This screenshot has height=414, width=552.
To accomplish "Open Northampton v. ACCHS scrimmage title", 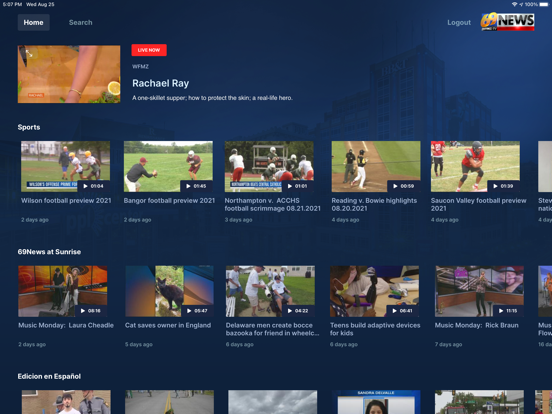I will [272, 205].
